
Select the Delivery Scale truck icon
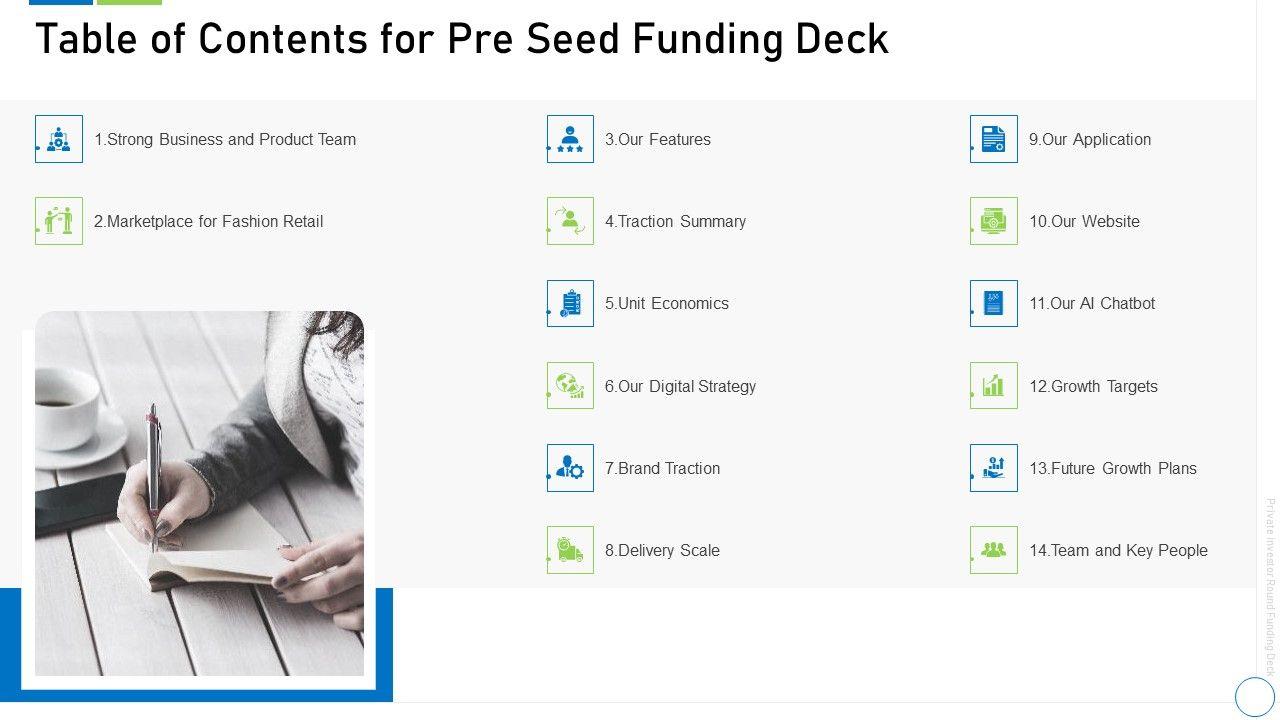pyautogui.click(x=570, y=550)
